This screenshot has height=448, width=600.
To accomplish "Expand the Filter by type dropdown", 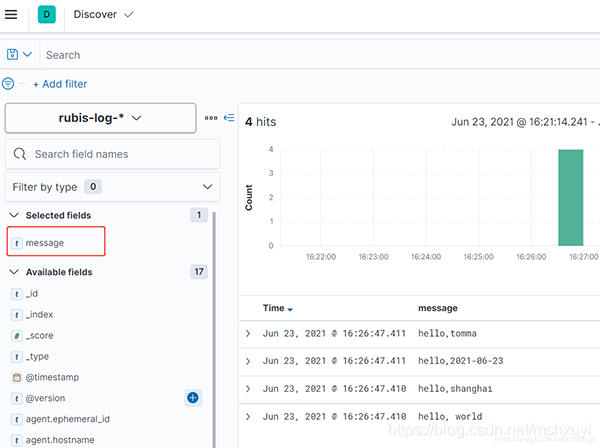I will (112, 187).
